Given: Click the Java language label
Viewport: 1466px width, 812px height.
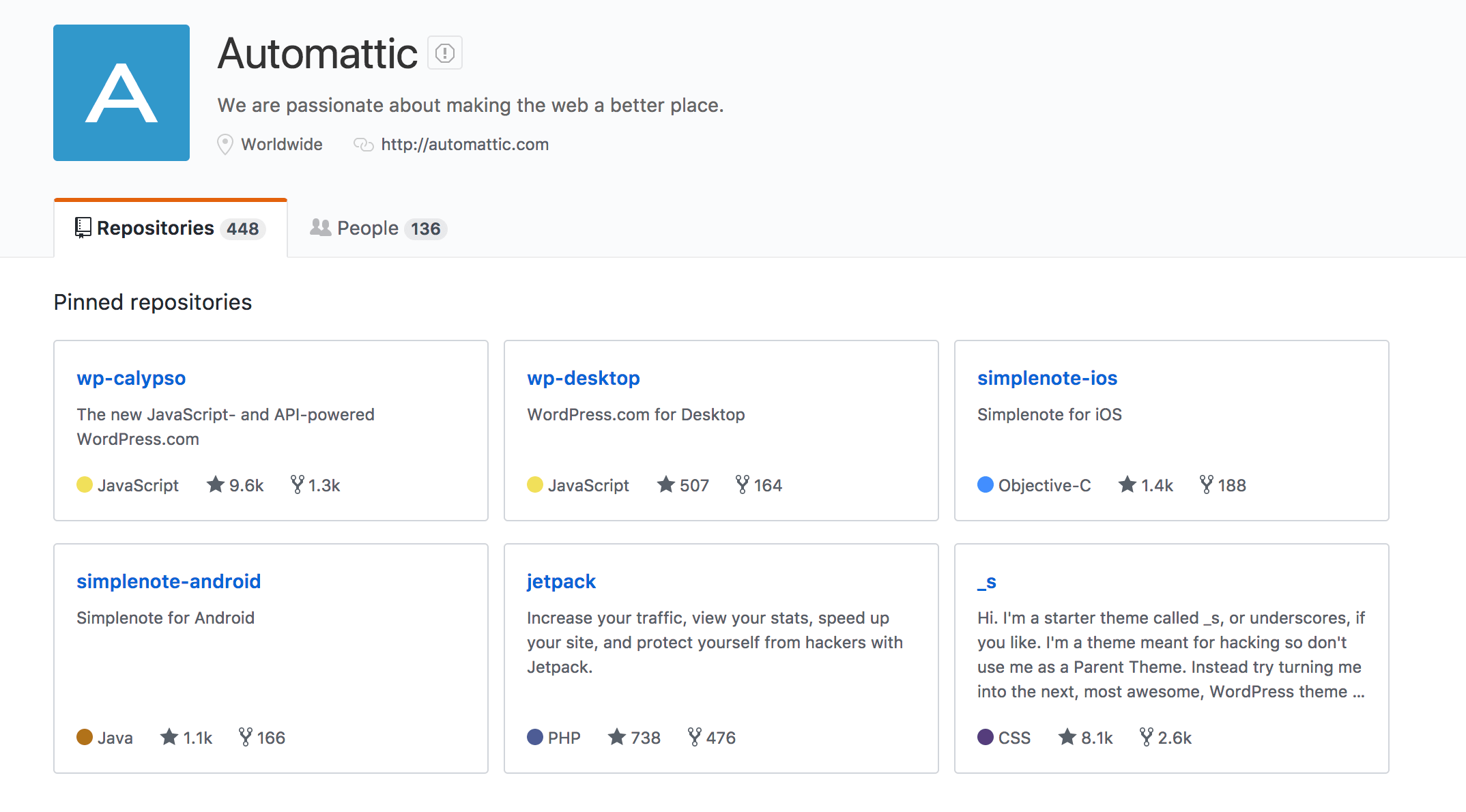Looking at the screenshot, I should coord(115,738).
